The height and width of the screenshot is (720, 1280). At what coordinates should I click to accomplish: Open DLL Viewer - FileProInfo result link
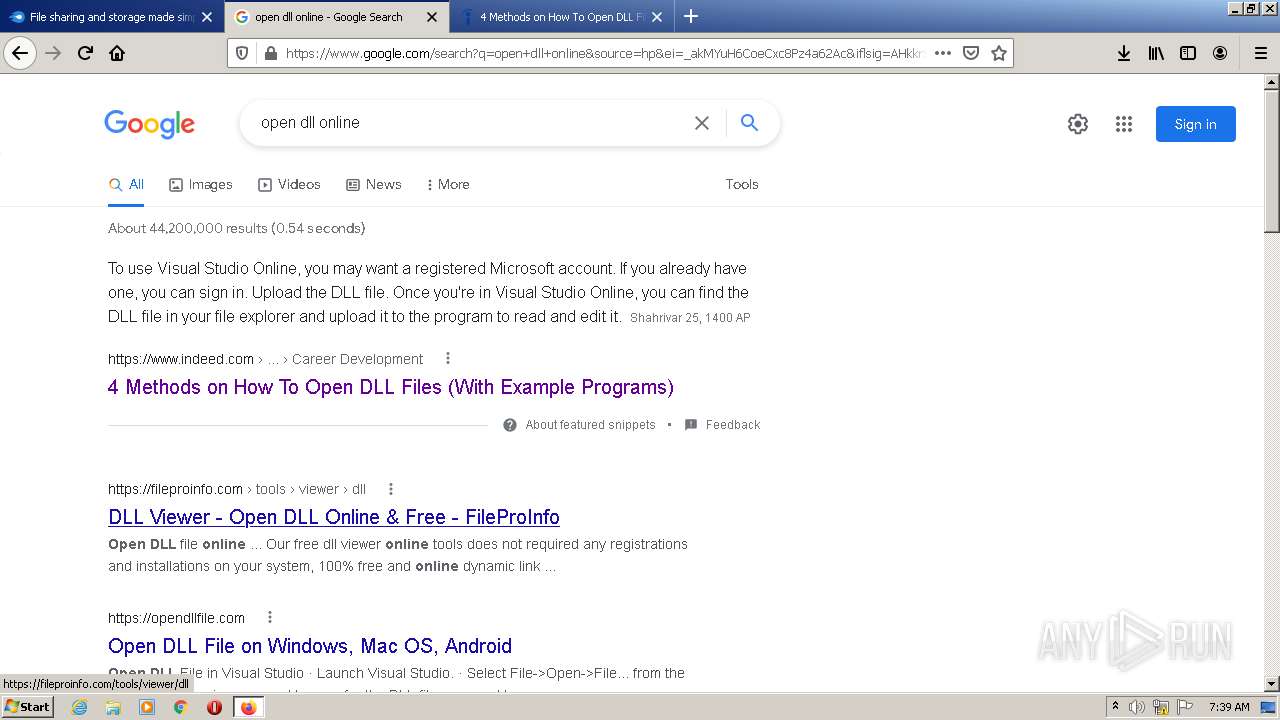point(334,517)
